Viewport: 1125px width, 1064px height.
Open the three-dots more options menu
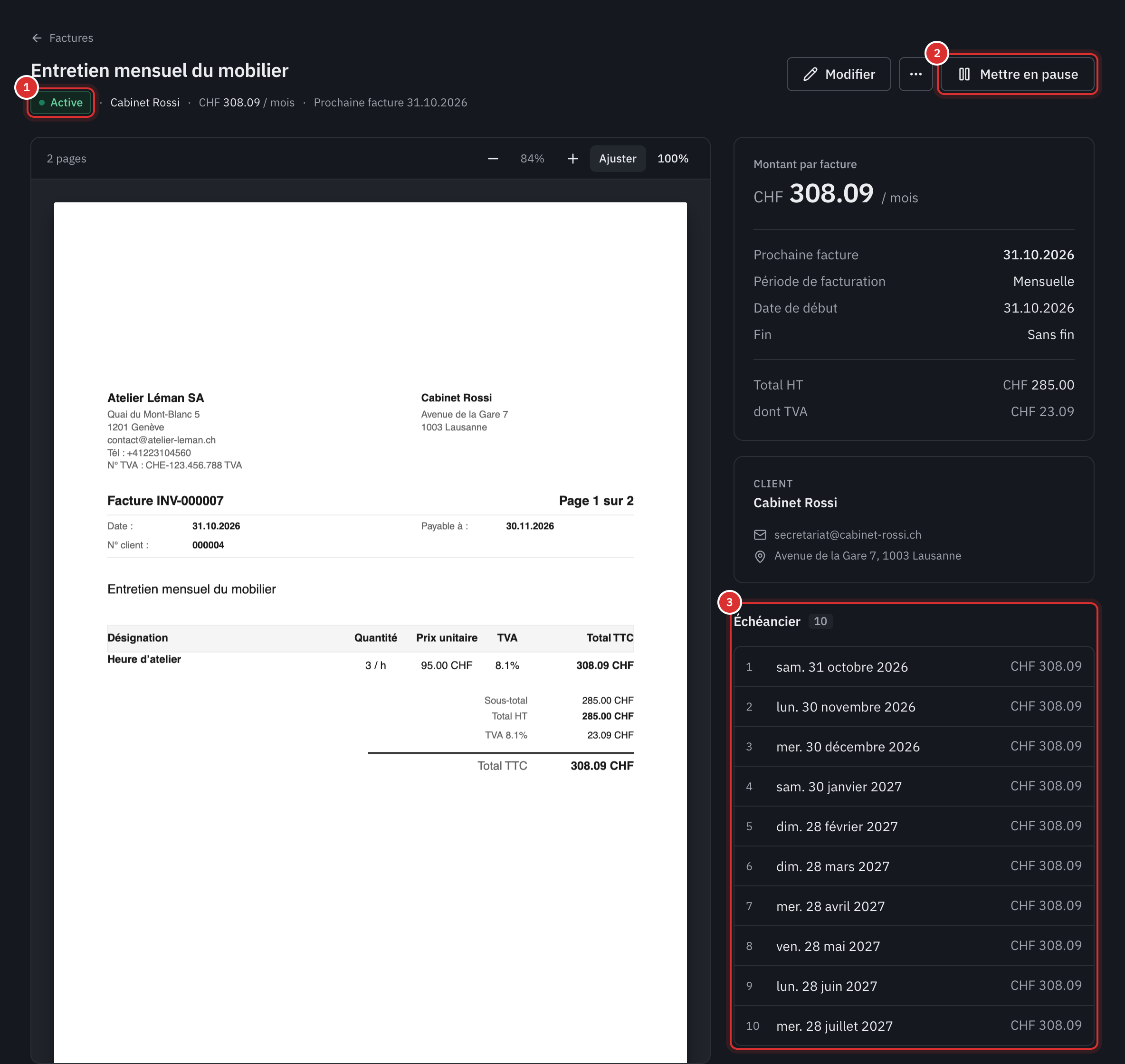point(915,74)
